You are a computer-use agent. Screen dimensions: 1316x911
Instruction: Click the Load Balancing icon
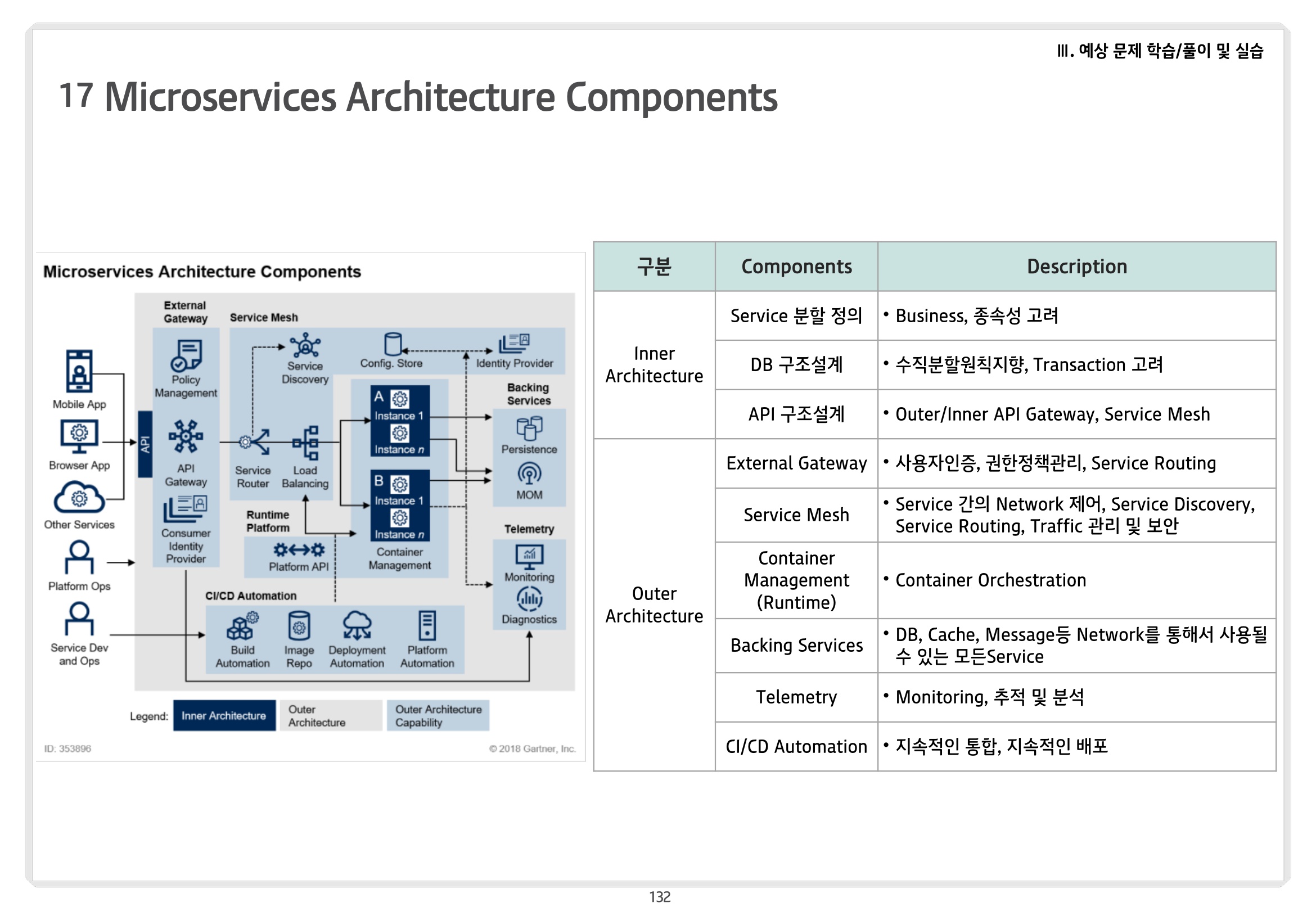click(x=305, y=443)
